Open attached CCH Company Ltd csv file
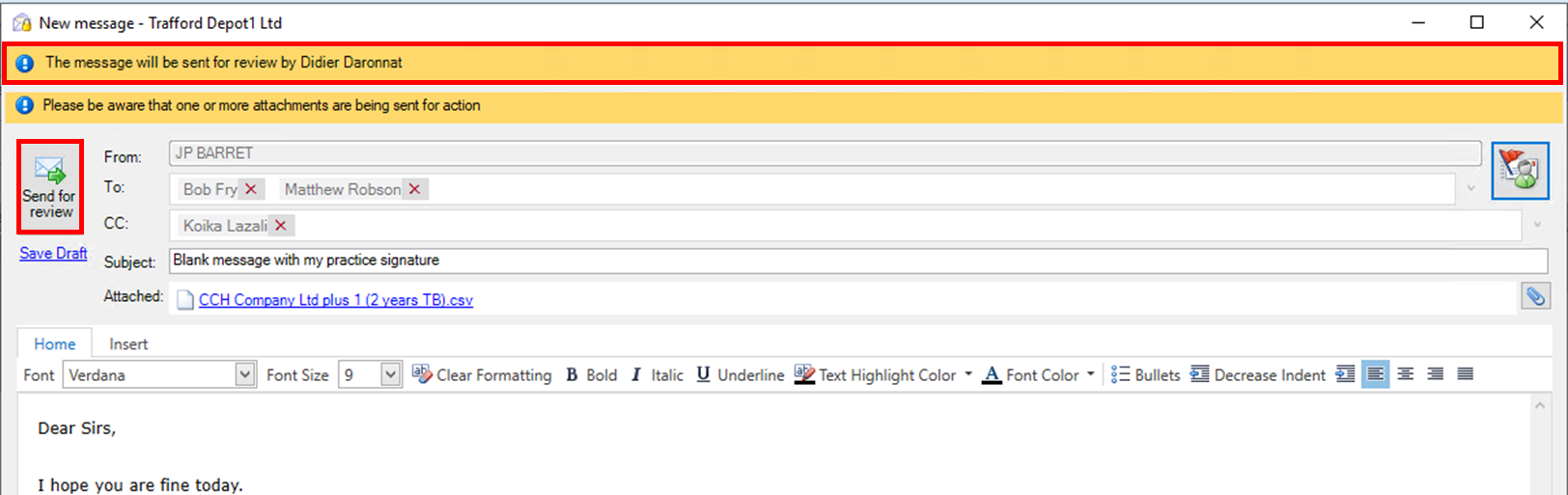The image size is (1568, 495). (x=335, y=300)
